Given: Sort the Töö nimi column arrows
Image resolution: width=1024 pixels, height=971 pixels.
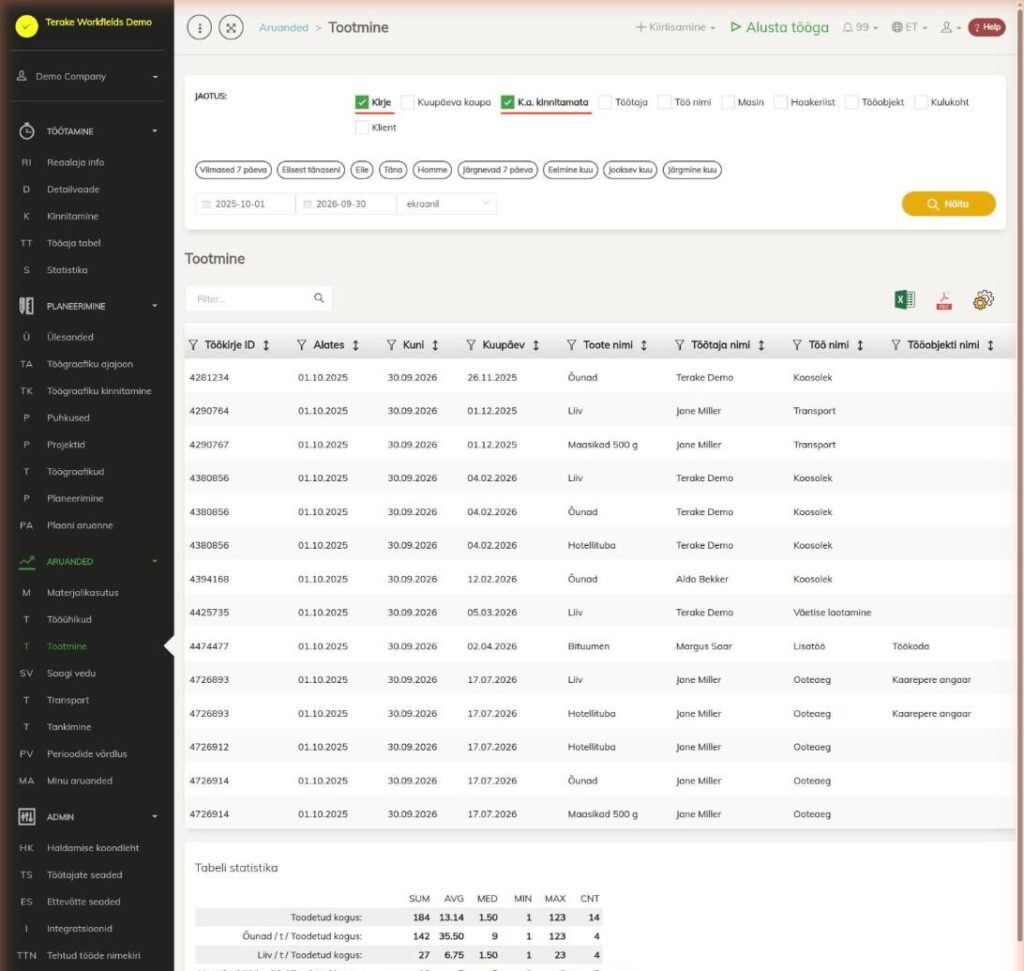Looking at the screenshot, I should pos(860,345).
